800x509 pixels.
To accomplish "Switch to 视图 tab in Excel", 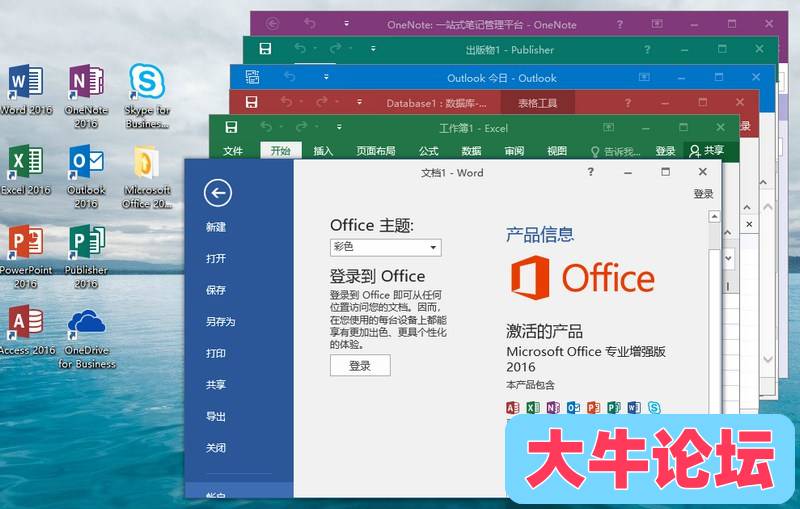I will (557, 151).
